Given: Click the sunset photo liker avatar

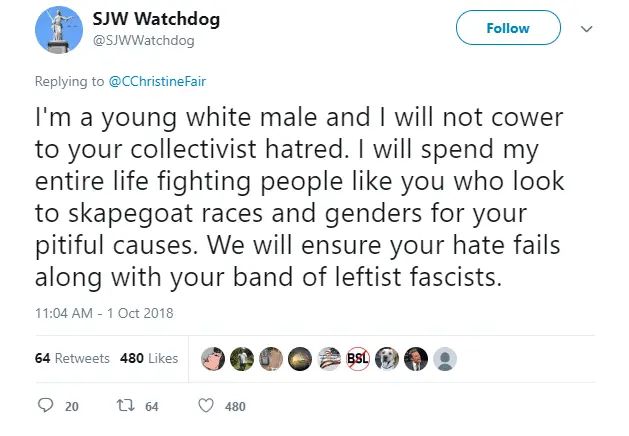Looking at the screenshot, I should pyautogui.click(x=299, y=358).
